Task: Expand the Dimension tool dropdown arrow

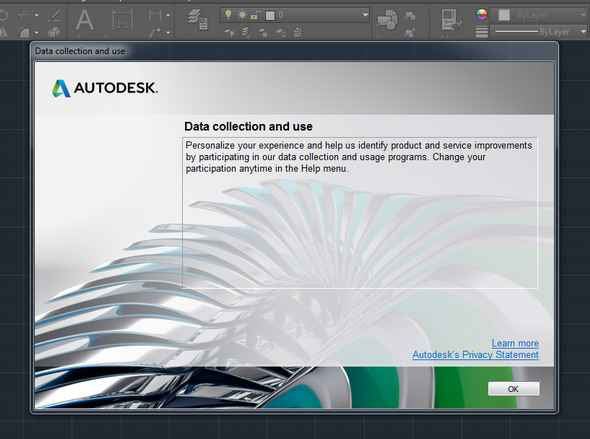Action: [168, 15]
